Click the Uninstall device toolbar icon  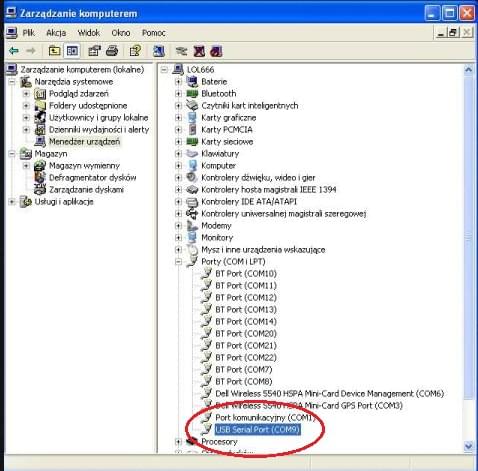(199, 51)
